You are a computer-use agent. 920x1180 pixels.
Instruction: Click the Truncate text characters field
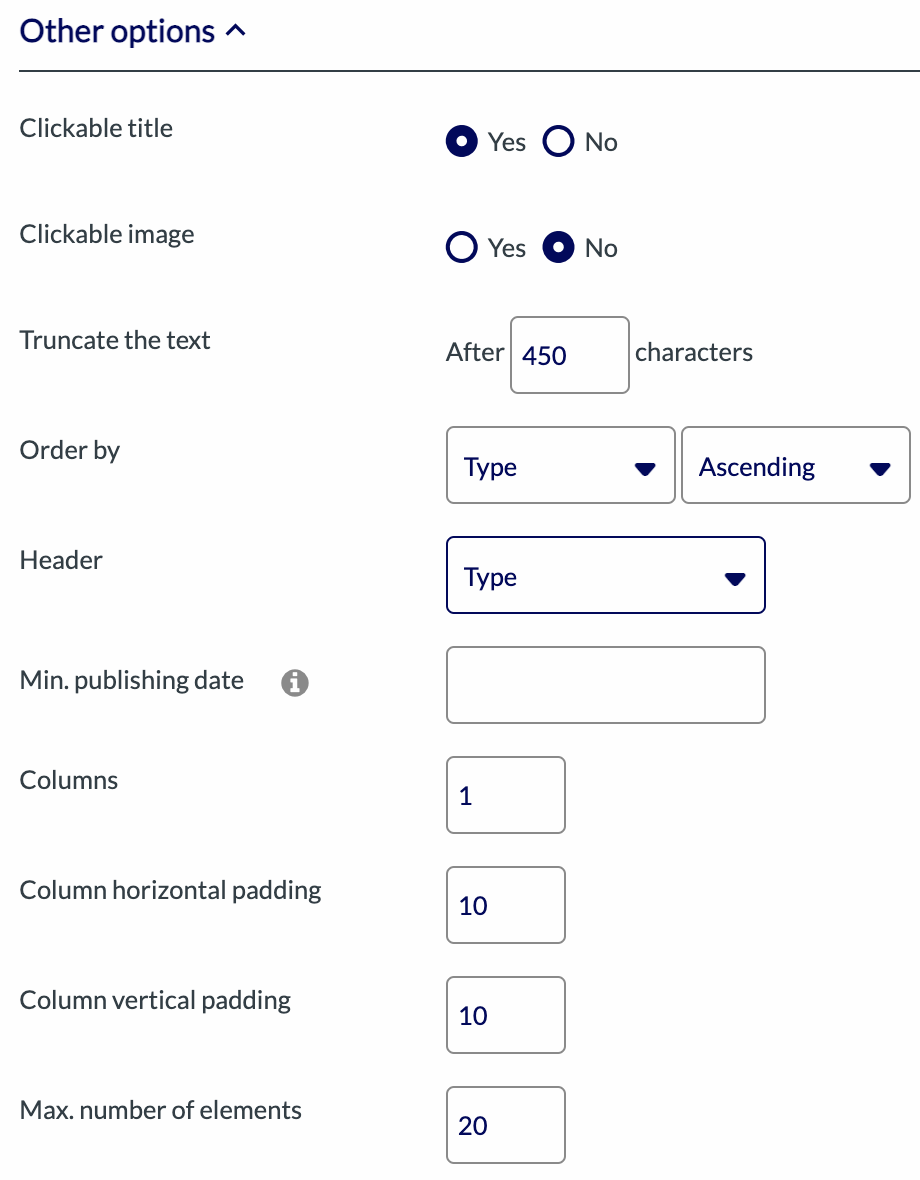(x=569, y=355)
